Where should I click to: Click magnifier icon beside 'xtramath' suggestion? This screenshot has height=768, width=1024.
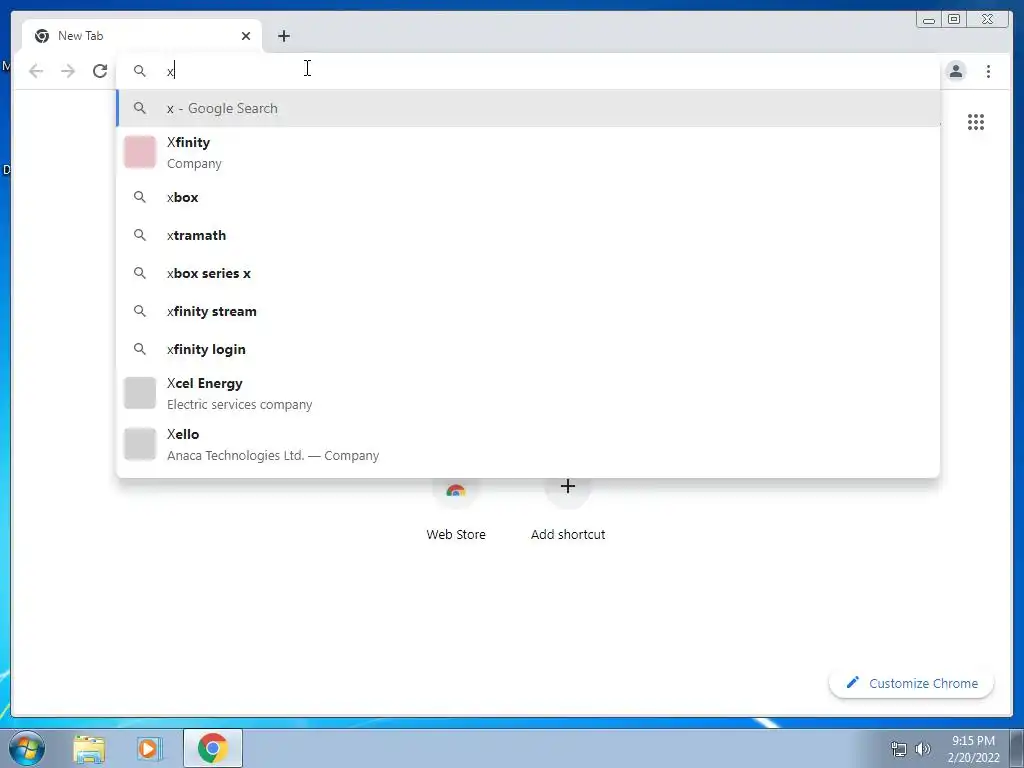[x=140, y=234]
